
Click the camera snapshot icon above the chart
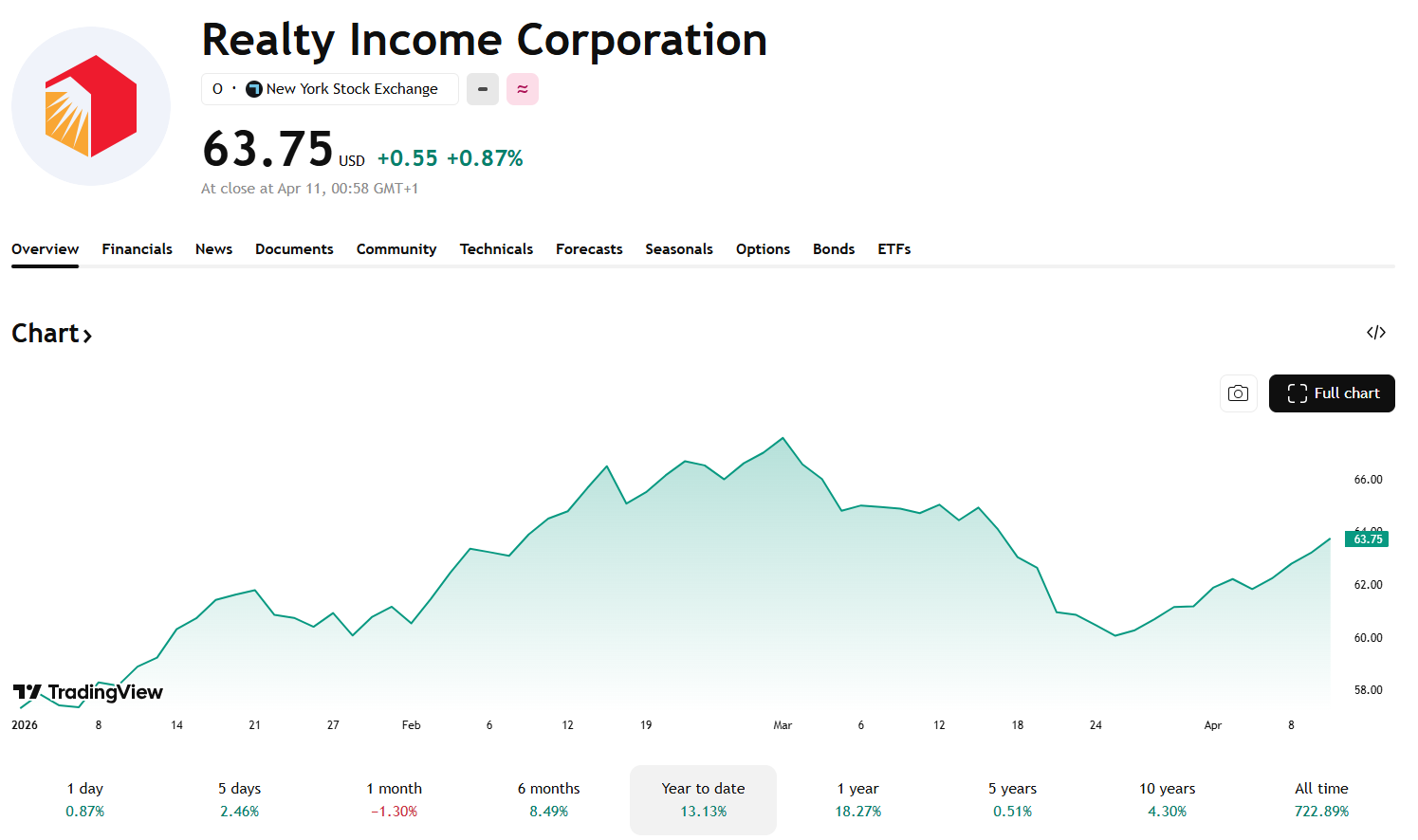[1238, 393]
